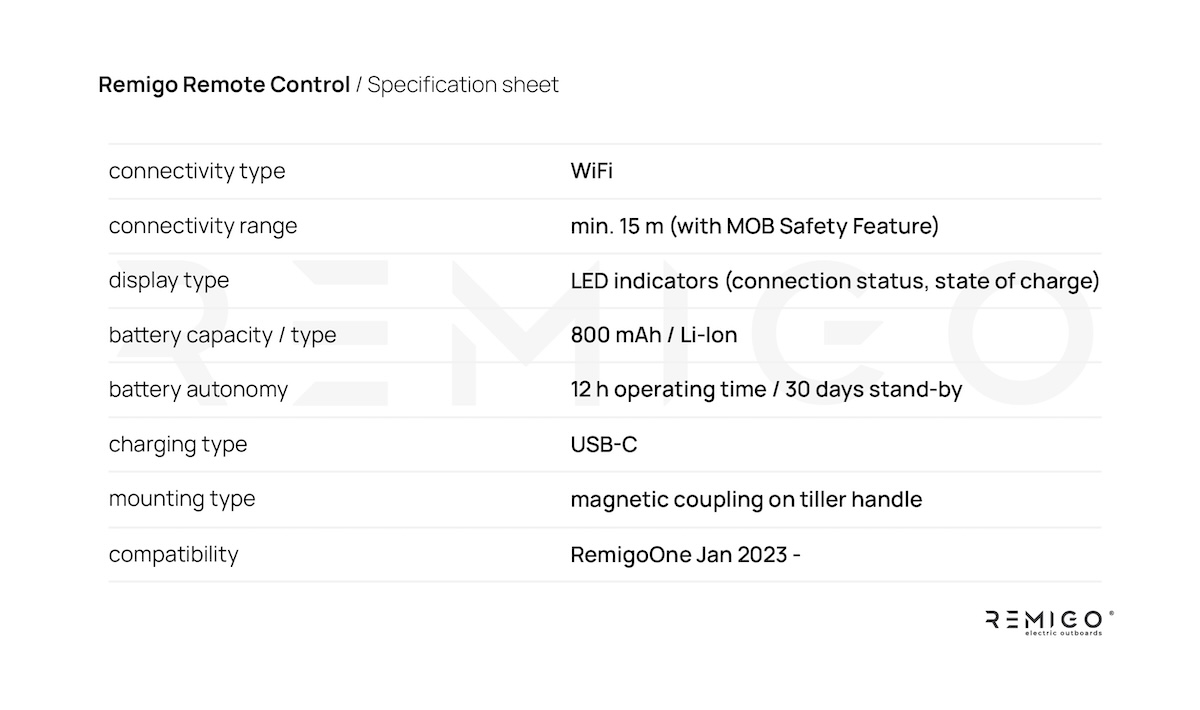Click the "Specification sheet" heading text

click(x=463, y=85)
